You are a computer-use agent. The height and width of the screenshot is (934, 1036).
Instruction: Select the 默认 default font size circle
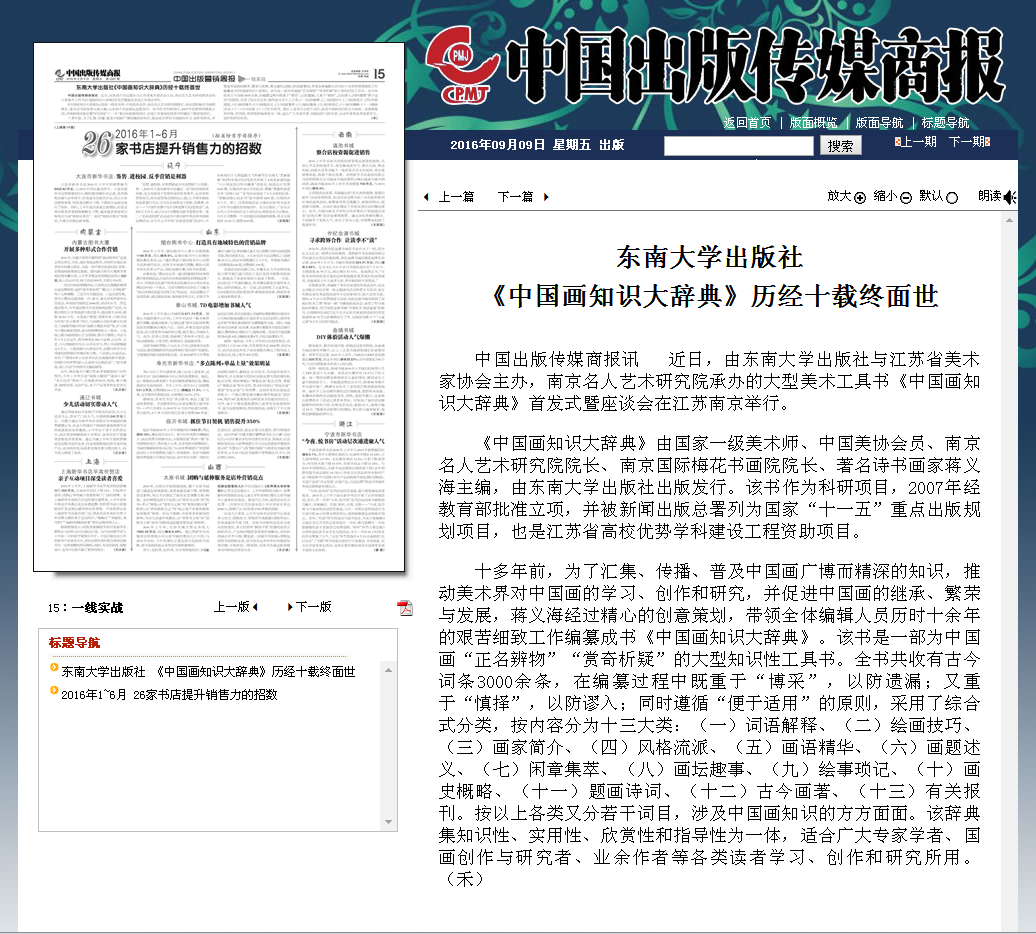click(951, 197)
